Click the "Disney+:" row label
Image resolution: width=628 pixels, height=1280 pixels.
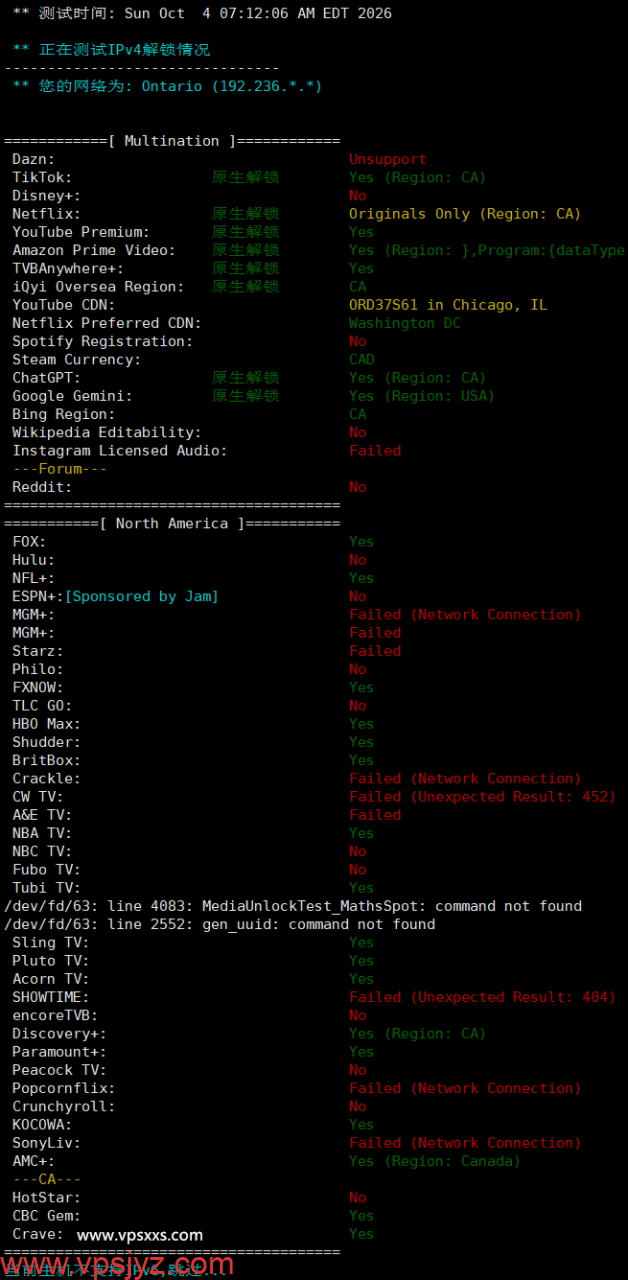[46, 195]
